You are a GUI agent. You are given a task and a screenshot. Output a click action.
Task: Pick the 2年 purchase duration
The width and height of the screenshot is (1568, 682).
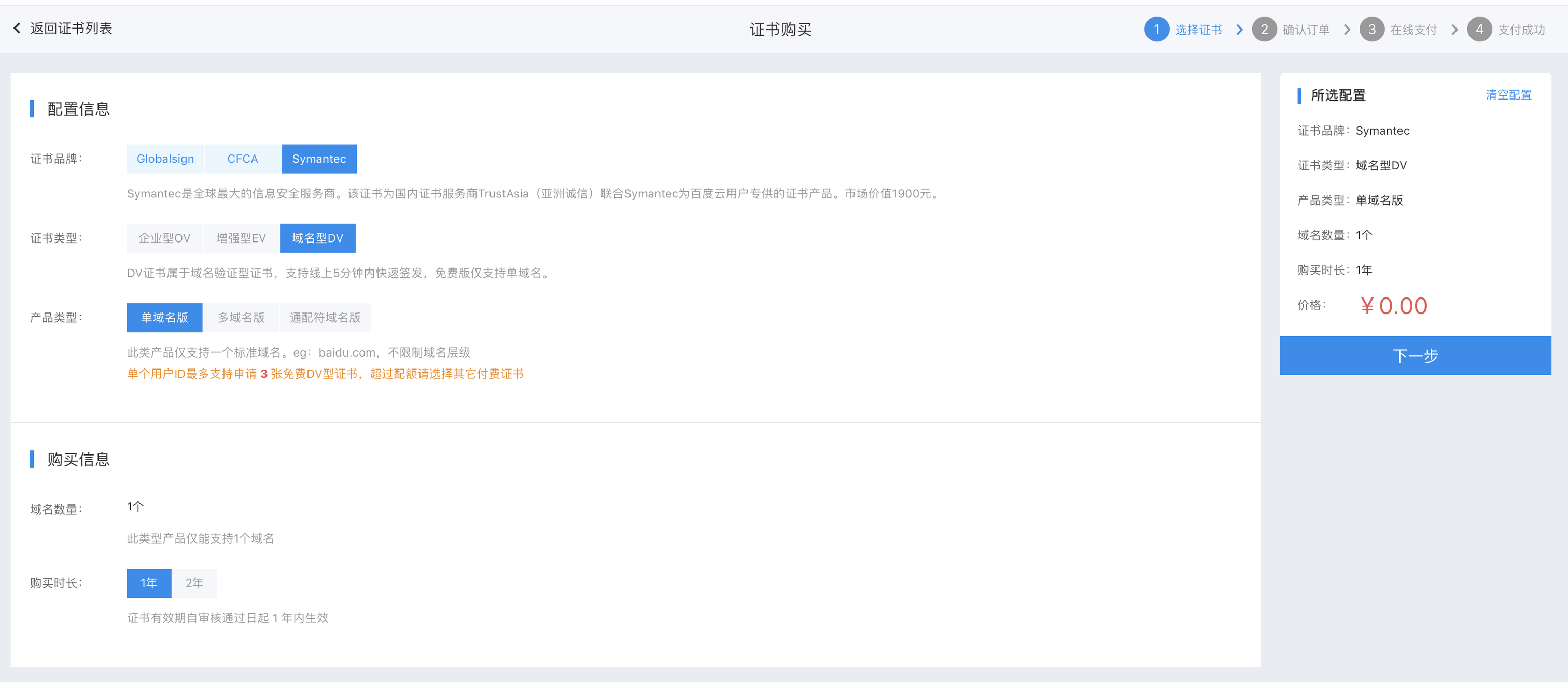(x=194, y=583)
